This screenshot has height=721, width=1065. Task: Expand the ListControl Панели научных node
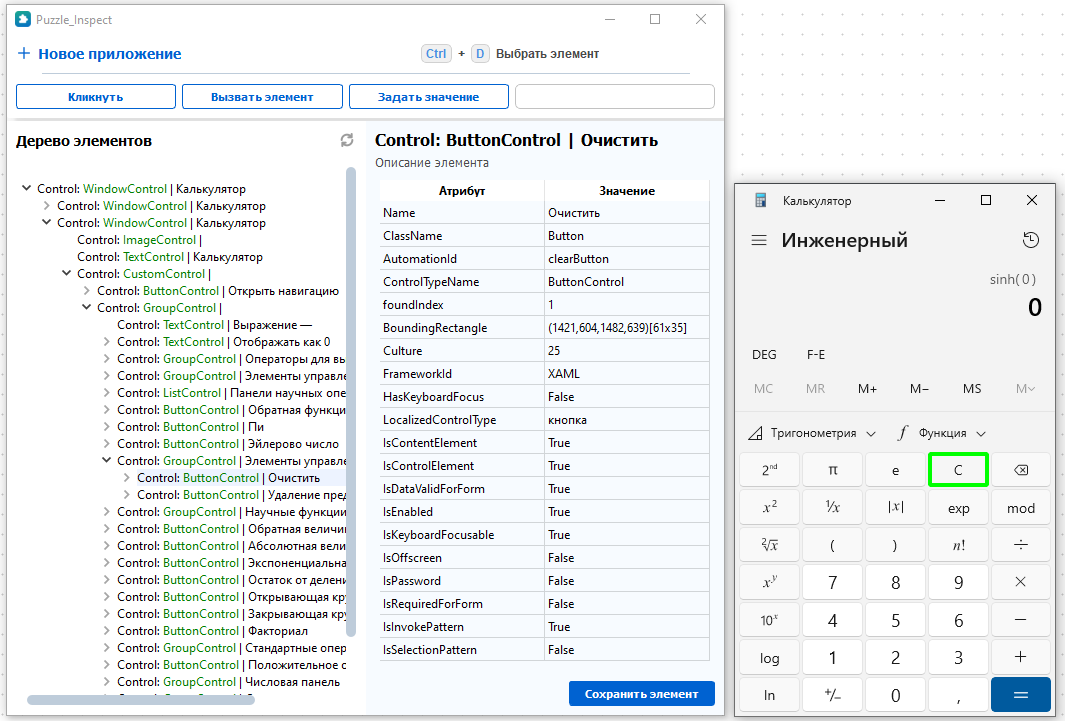pos(107,392)
